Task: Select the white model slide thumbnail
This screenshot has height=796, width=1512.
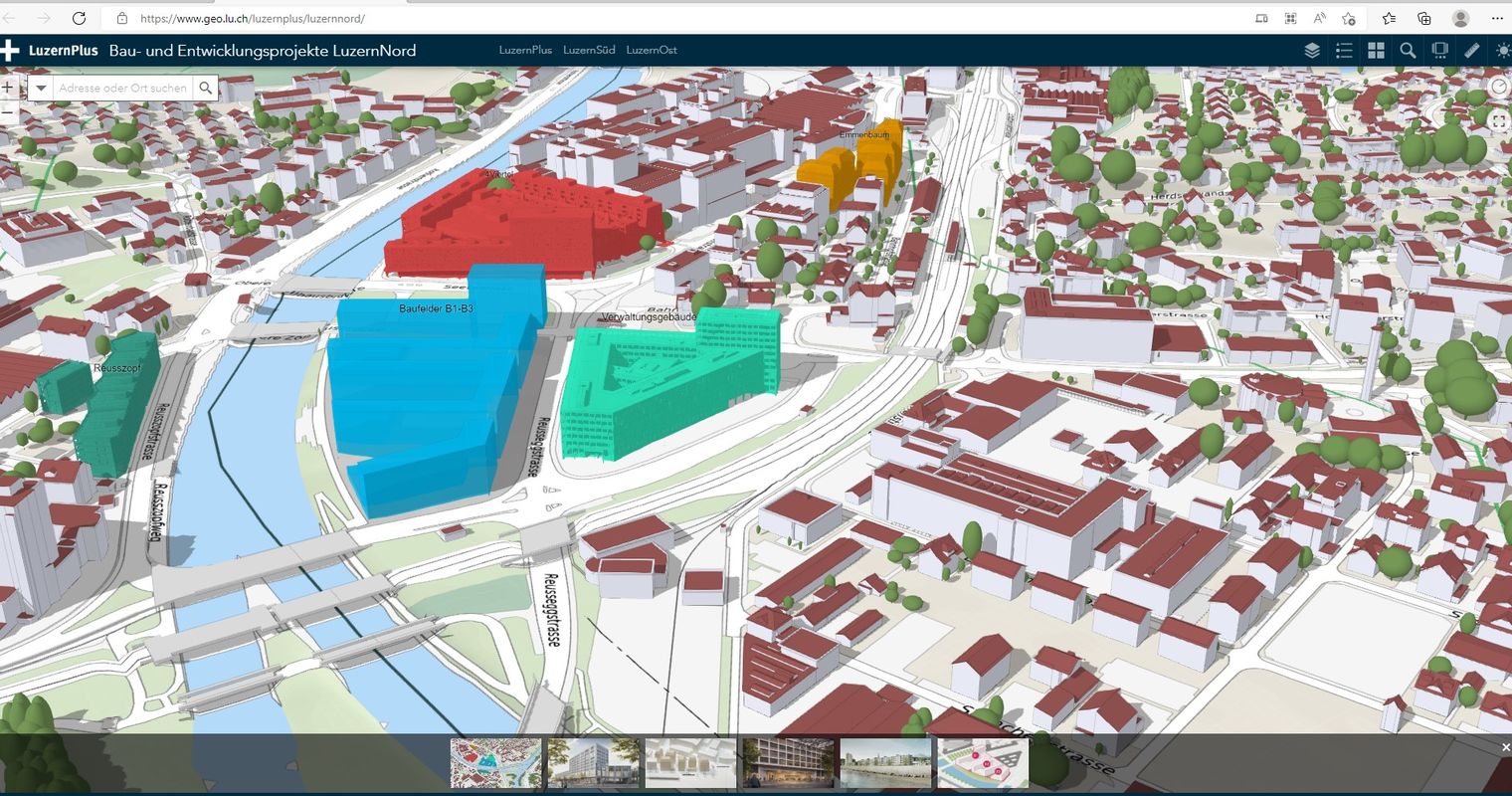Action: pos(690,763)
